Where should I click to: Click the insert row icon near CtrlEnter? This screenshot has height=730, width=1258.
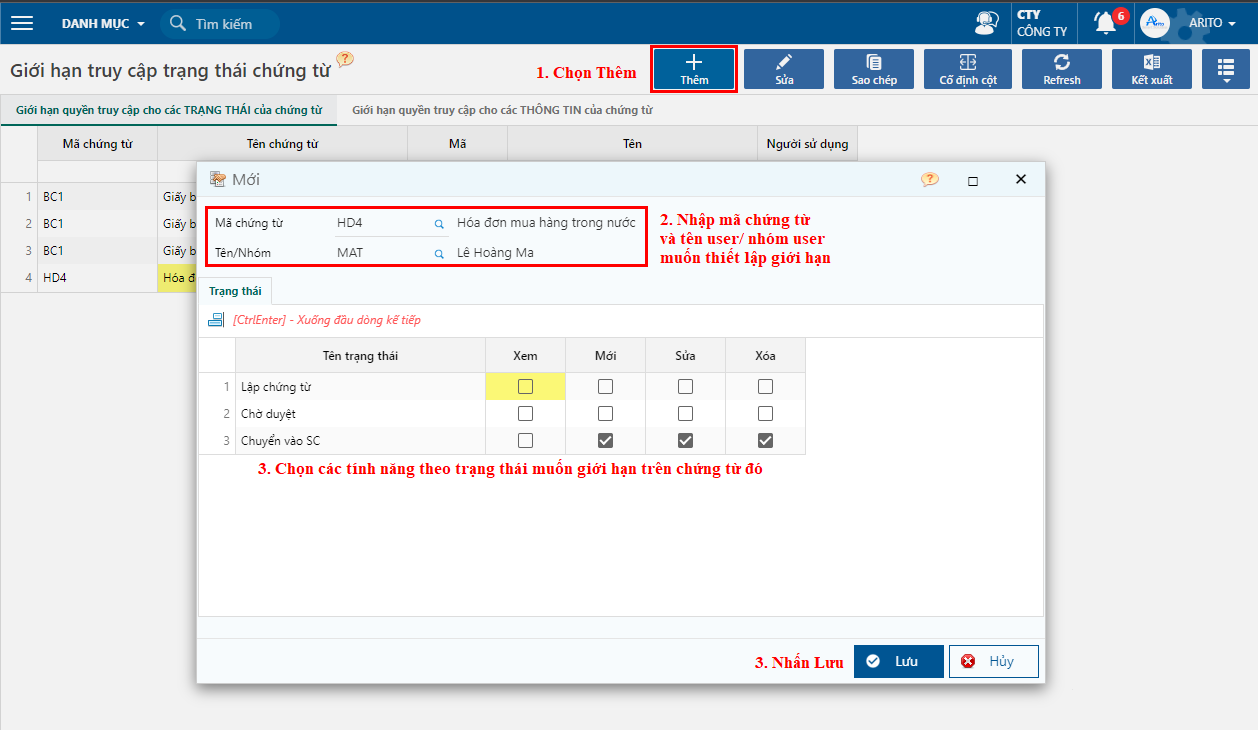(216, 320)
